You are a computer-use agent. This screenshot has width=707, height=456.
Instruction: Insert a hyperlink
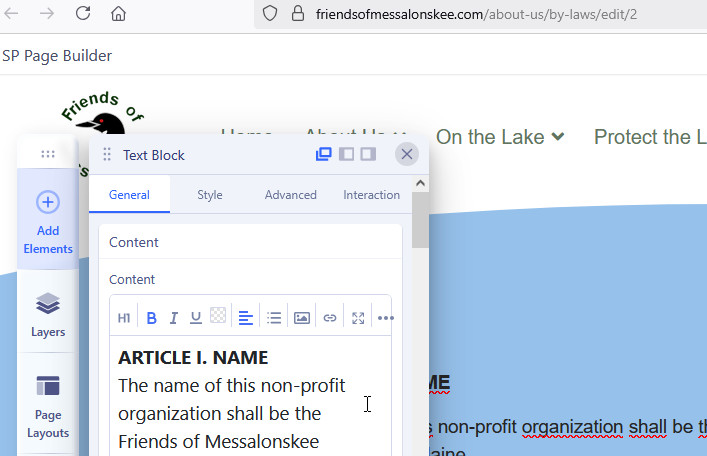pyautogui.click(x=330, y=318)
